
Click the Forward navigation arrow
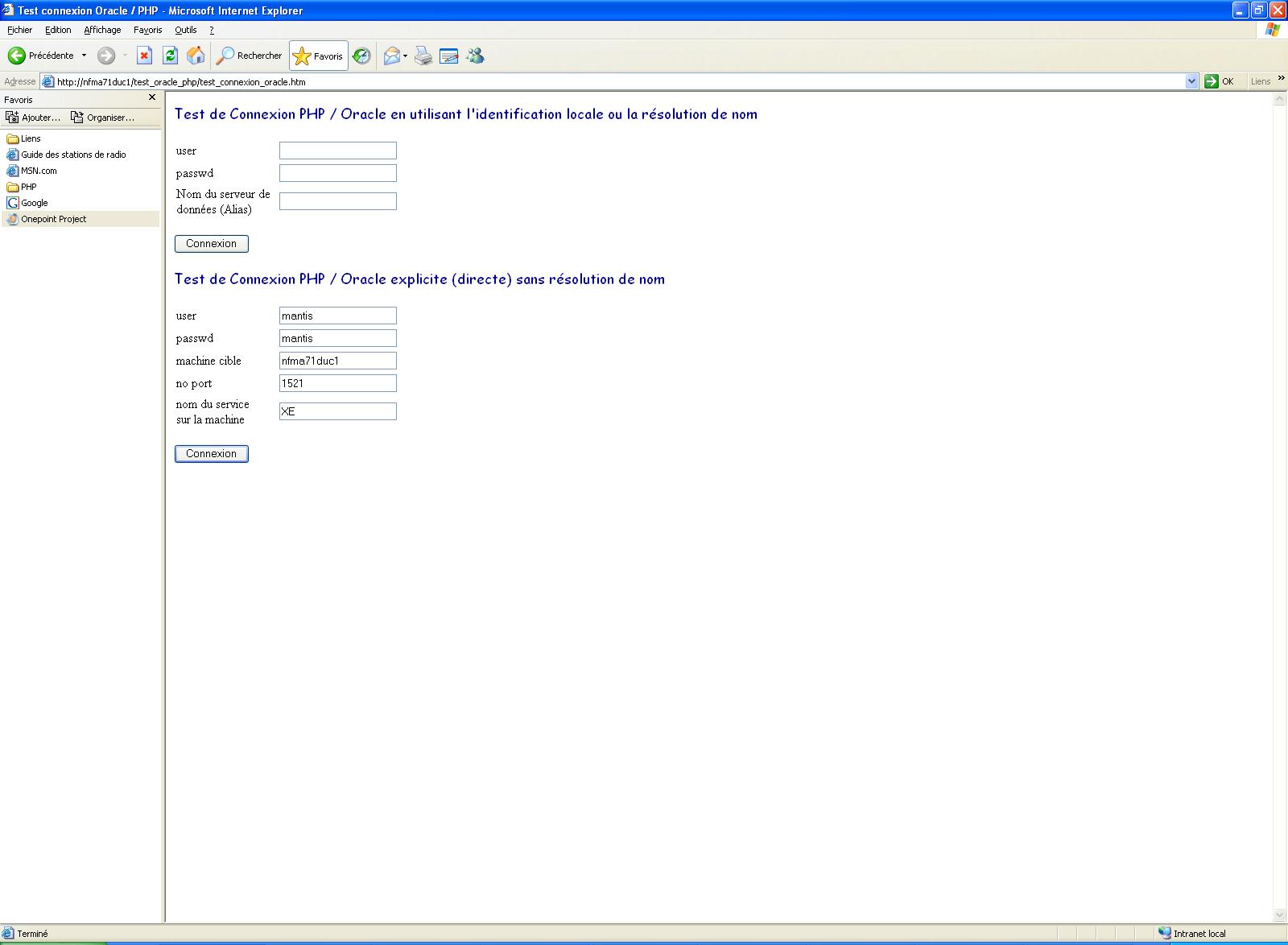click(106, 56)
